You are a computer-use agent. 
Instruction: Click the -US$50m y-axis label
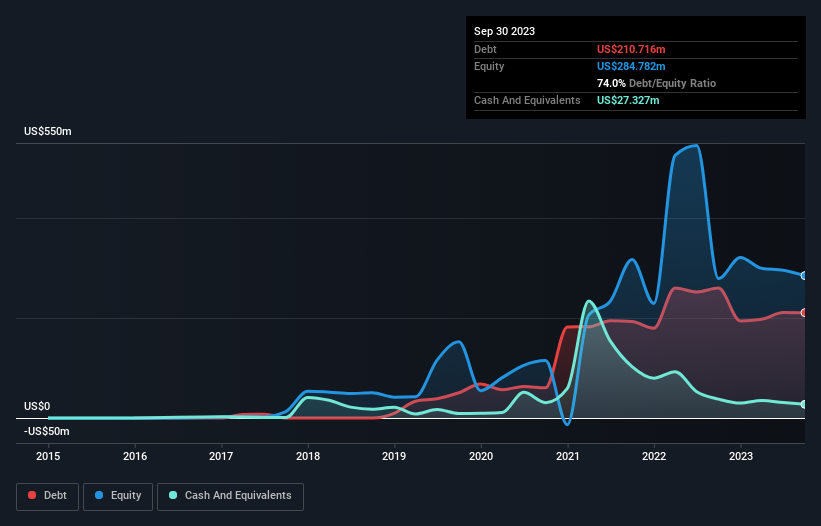tap(47, 431)
